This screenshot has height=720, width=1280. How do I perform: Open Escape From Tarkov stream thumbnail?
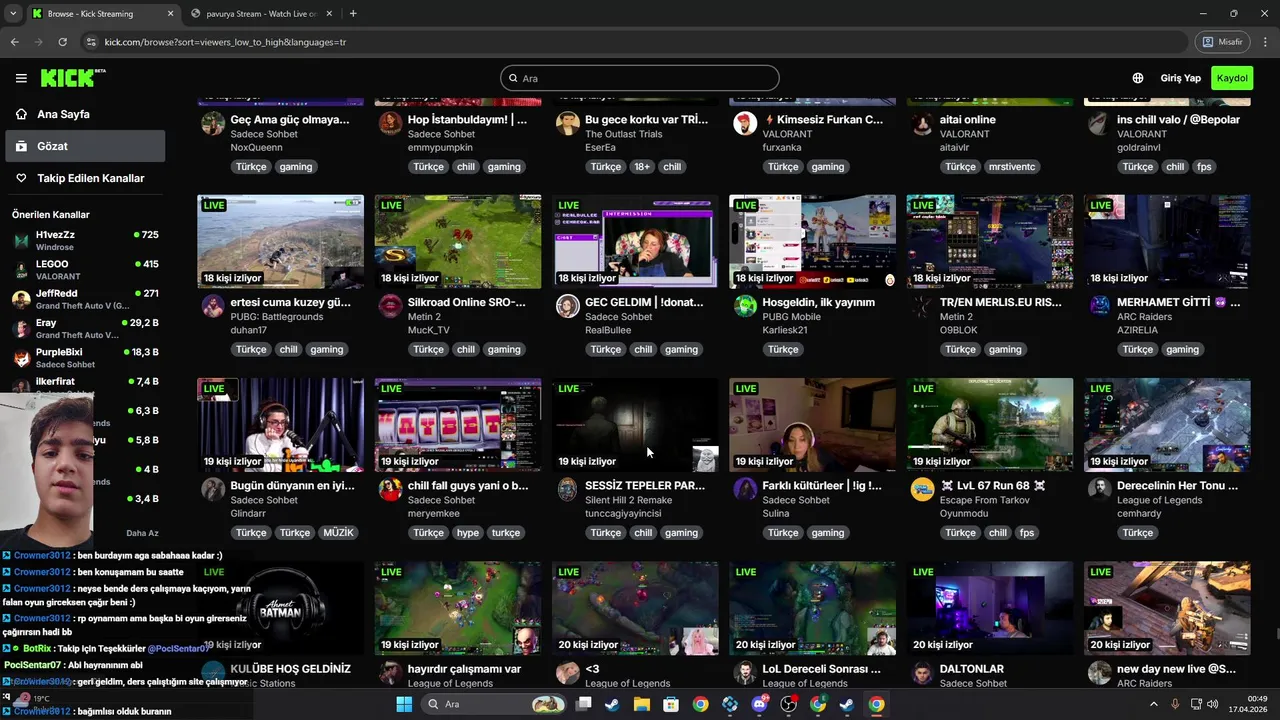click(x=990, y=425)
